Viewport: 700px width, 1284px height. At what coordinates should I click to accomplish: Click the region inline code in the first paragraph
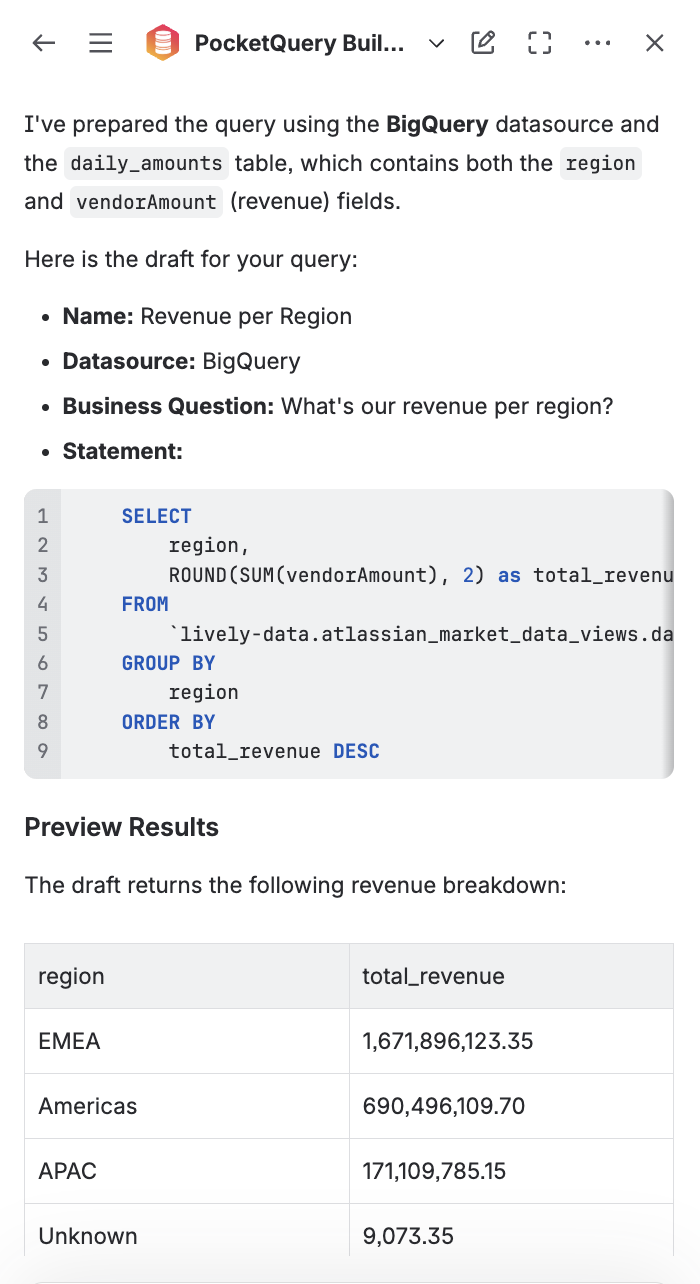600,163
